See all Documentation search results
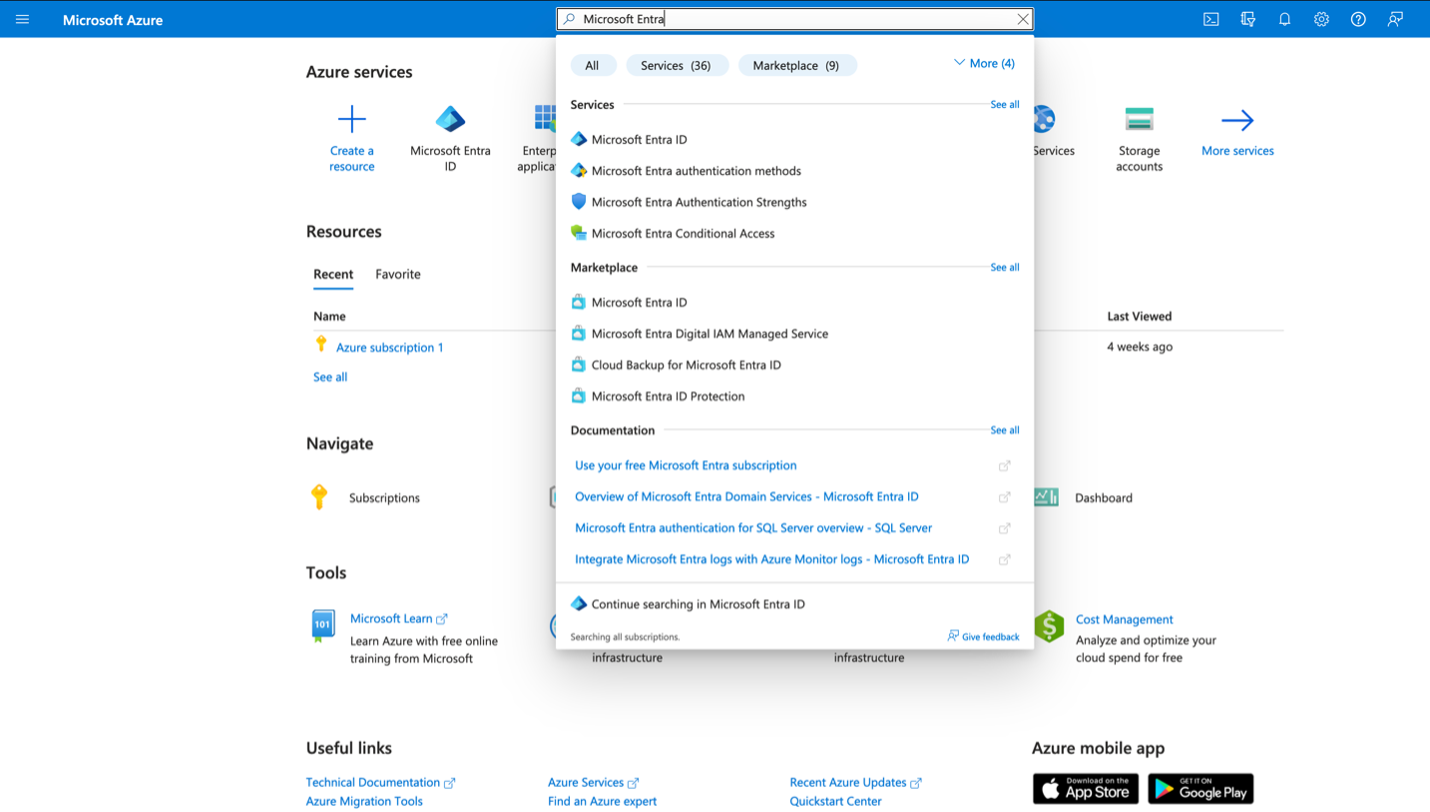 (1005, 430)
